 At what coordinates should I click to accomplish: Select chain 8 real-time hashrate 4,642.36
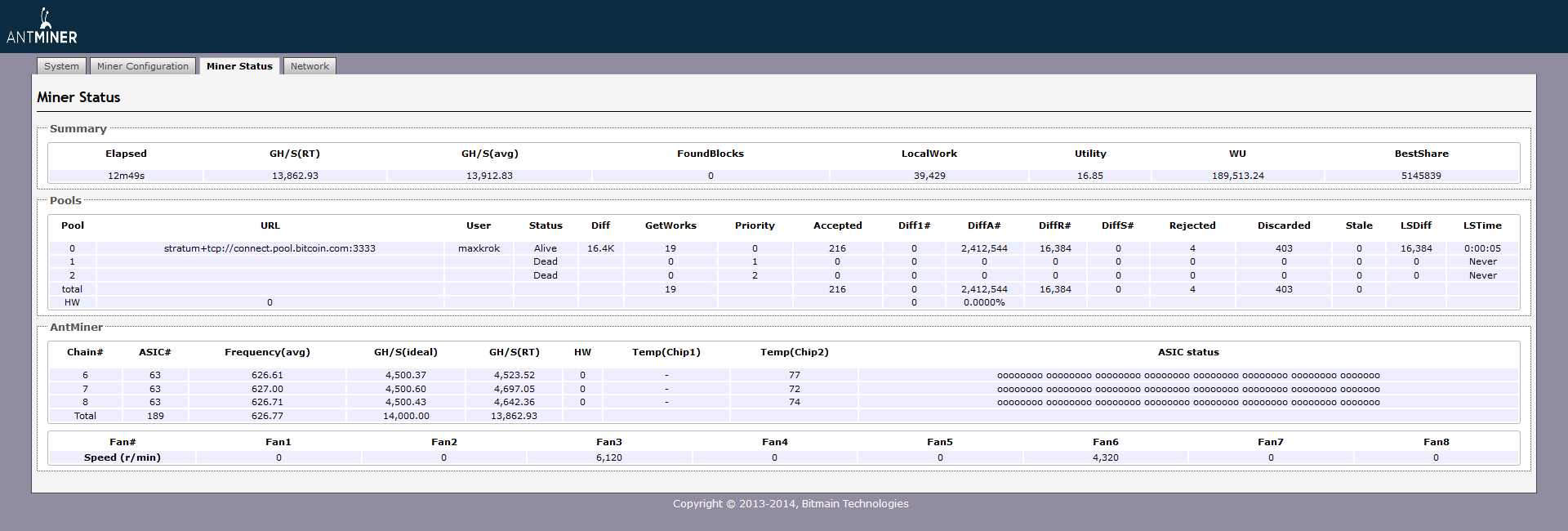pos(514,402)
